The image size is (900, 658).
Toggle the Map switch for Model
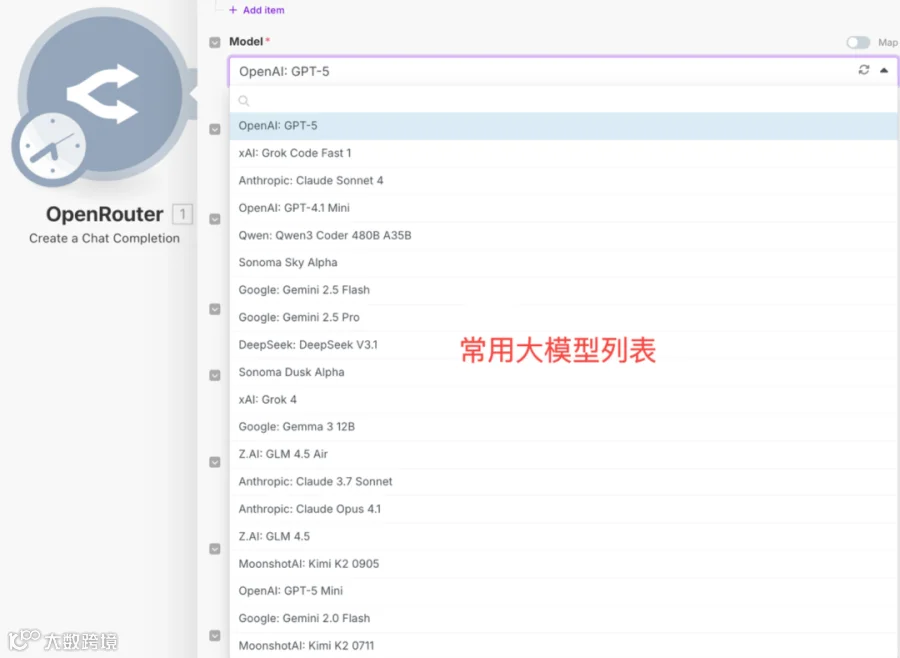(858, 42)
